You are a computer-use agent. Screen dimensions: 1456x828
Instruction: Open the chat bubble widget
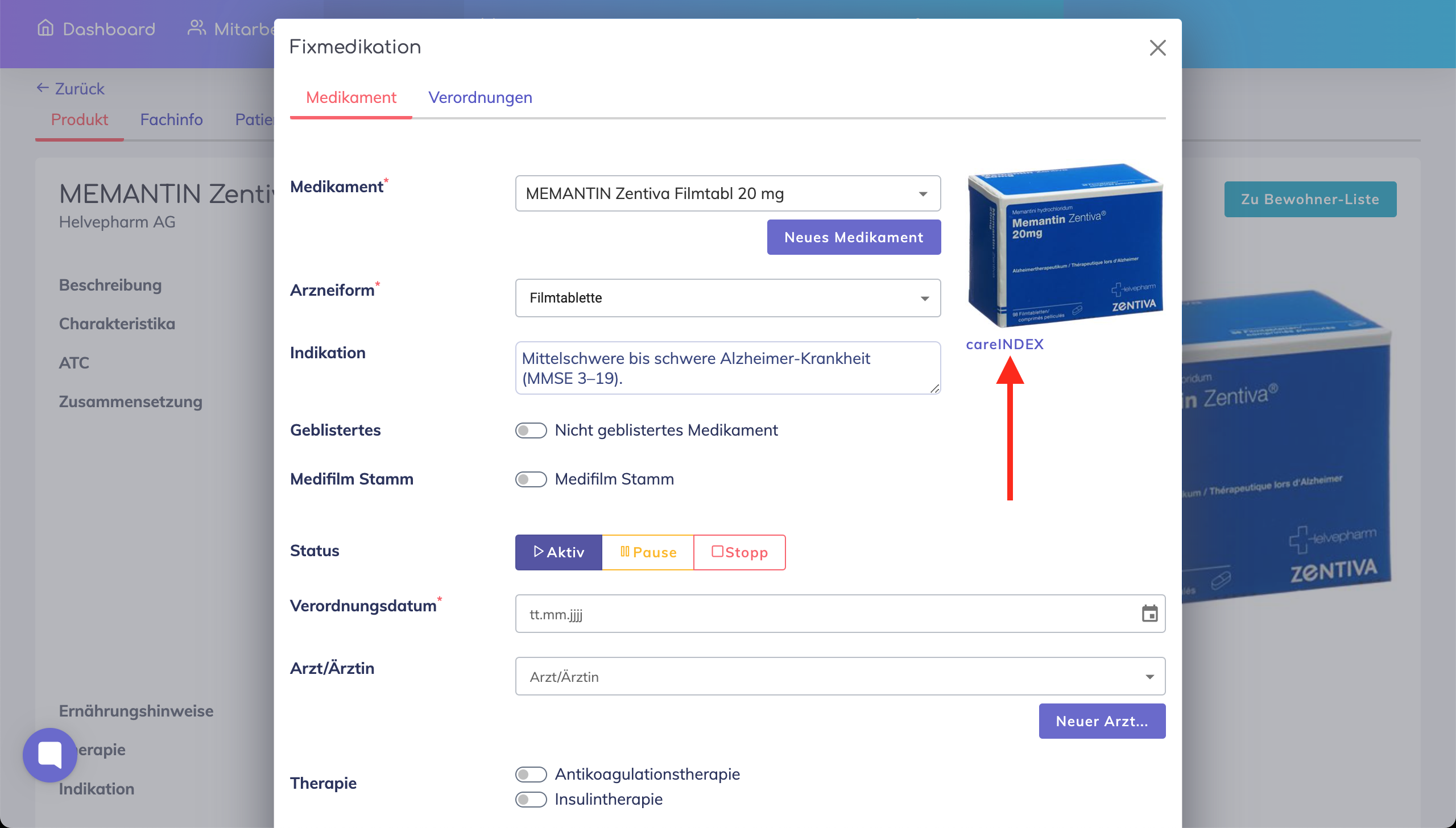pyautogui.click(x=50, y=755)
